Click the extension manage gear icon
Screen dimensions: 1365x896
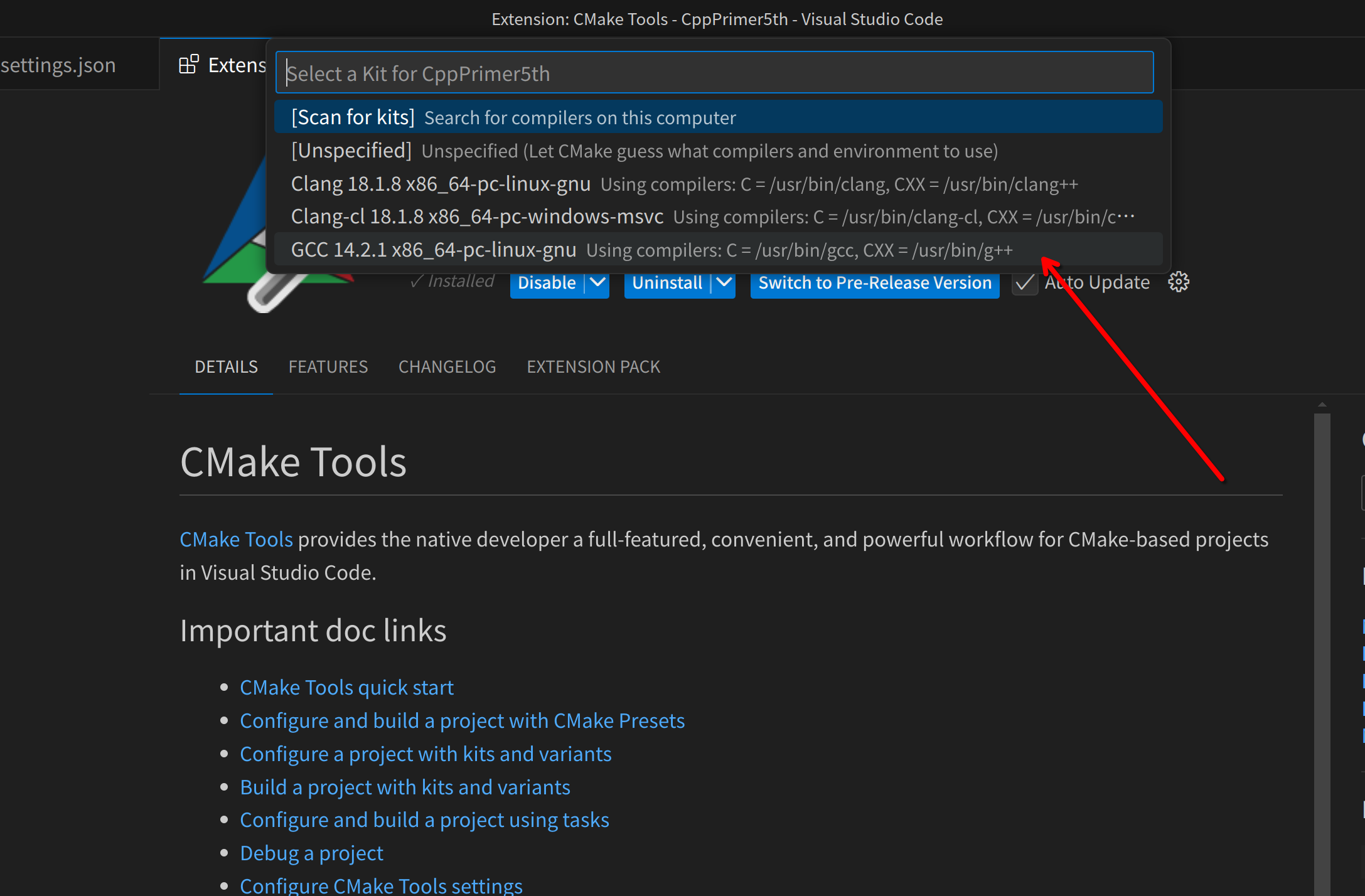point(1178,282)
